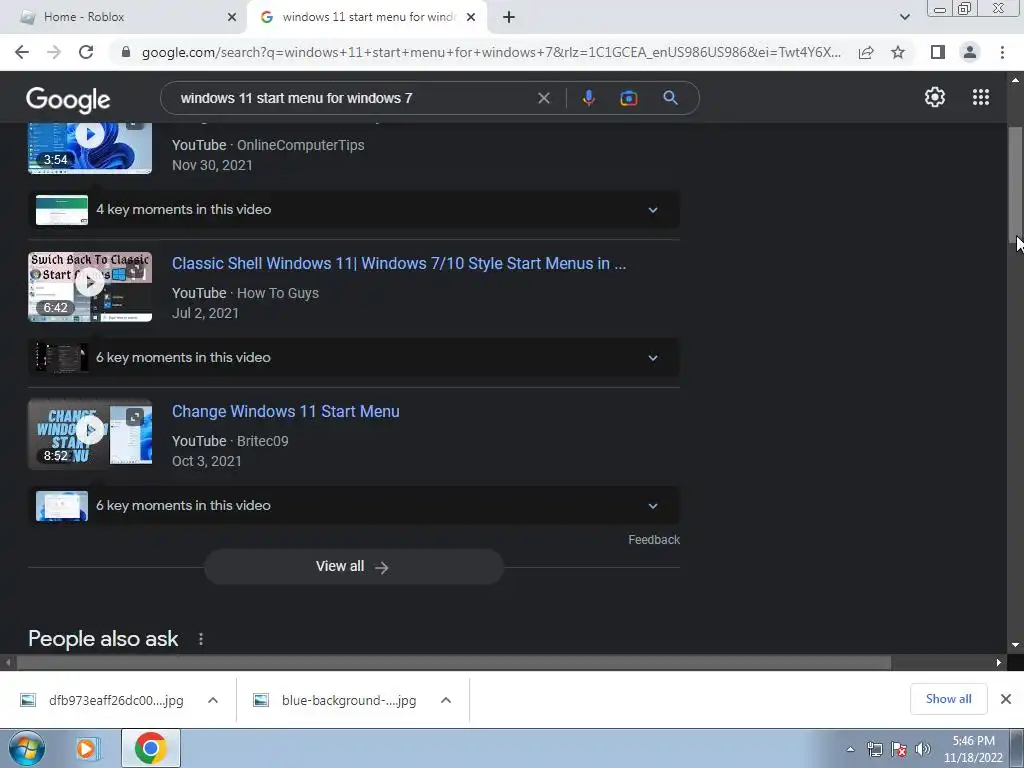Start voice search with the microphone
The height and width of the screenshot is (768, 1024).
588,98
